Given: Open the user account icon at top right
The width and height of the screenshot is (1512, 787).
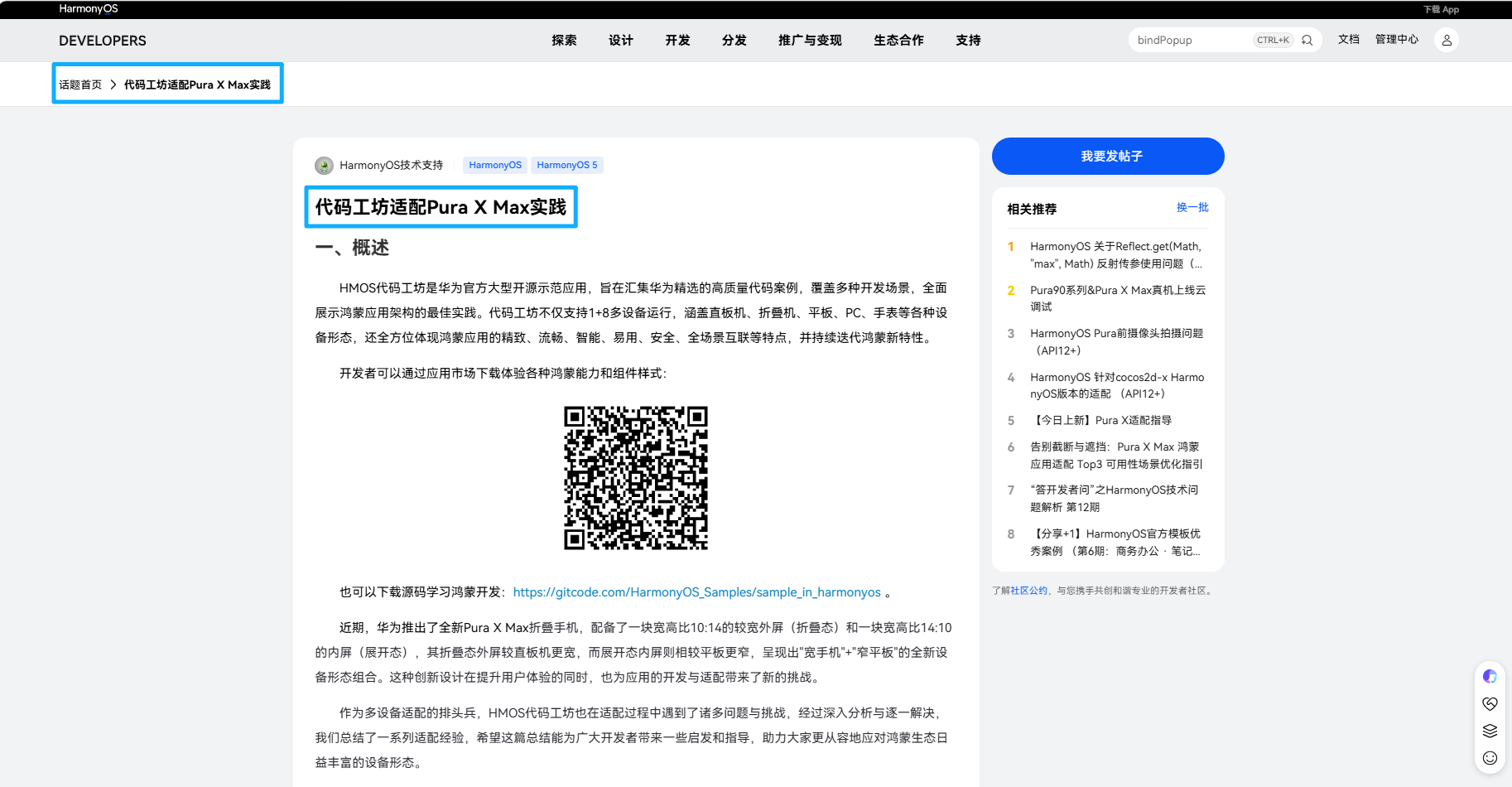Looking at the screenshot, I should point(1447,39).
